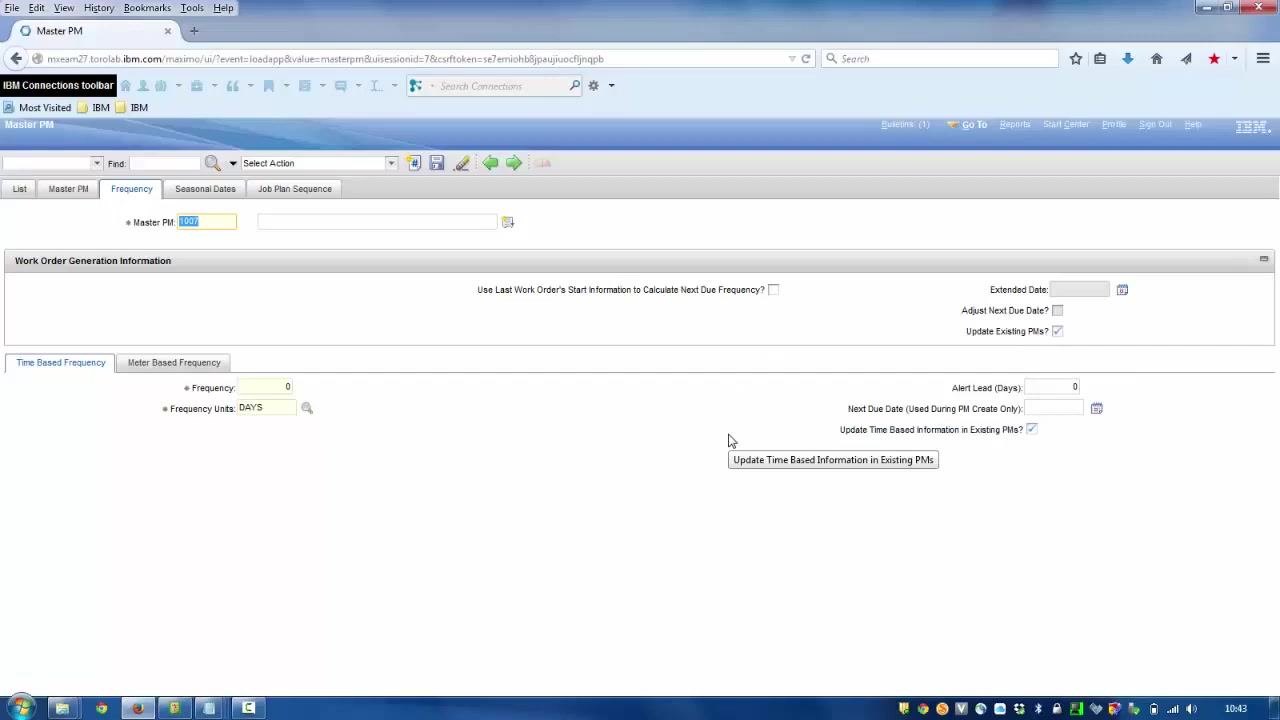Click the Find text field
This screenshot has width=1280, height=720.
click(165, 163)
